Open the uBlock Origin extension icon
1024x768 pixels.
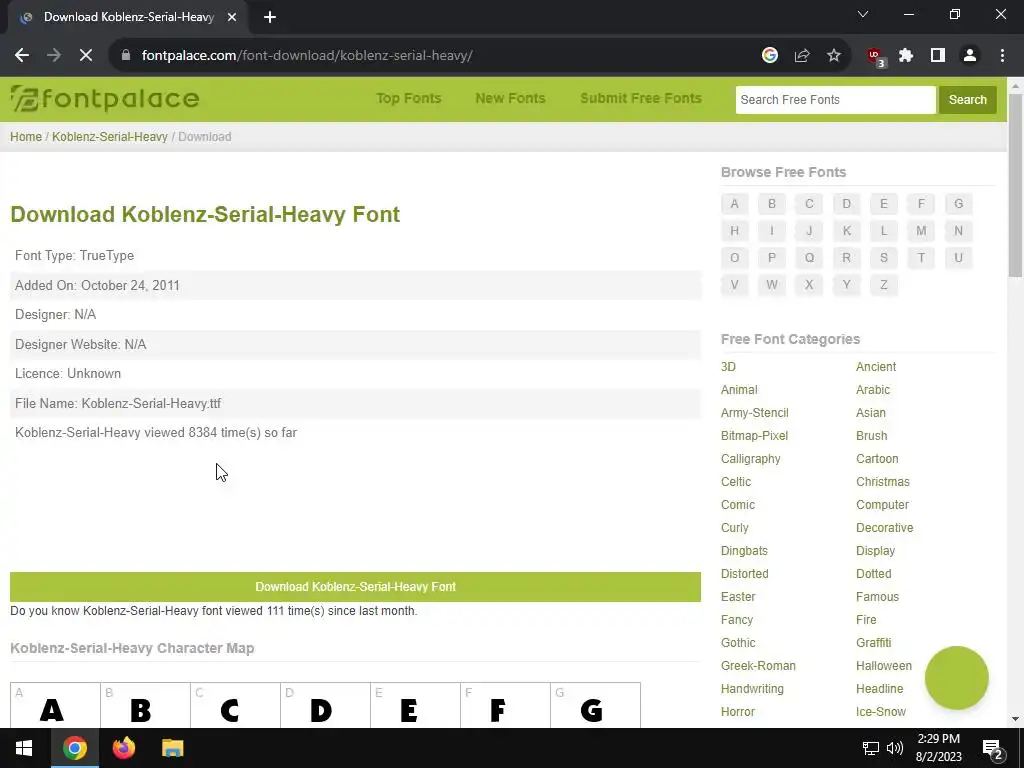[876, 57]
